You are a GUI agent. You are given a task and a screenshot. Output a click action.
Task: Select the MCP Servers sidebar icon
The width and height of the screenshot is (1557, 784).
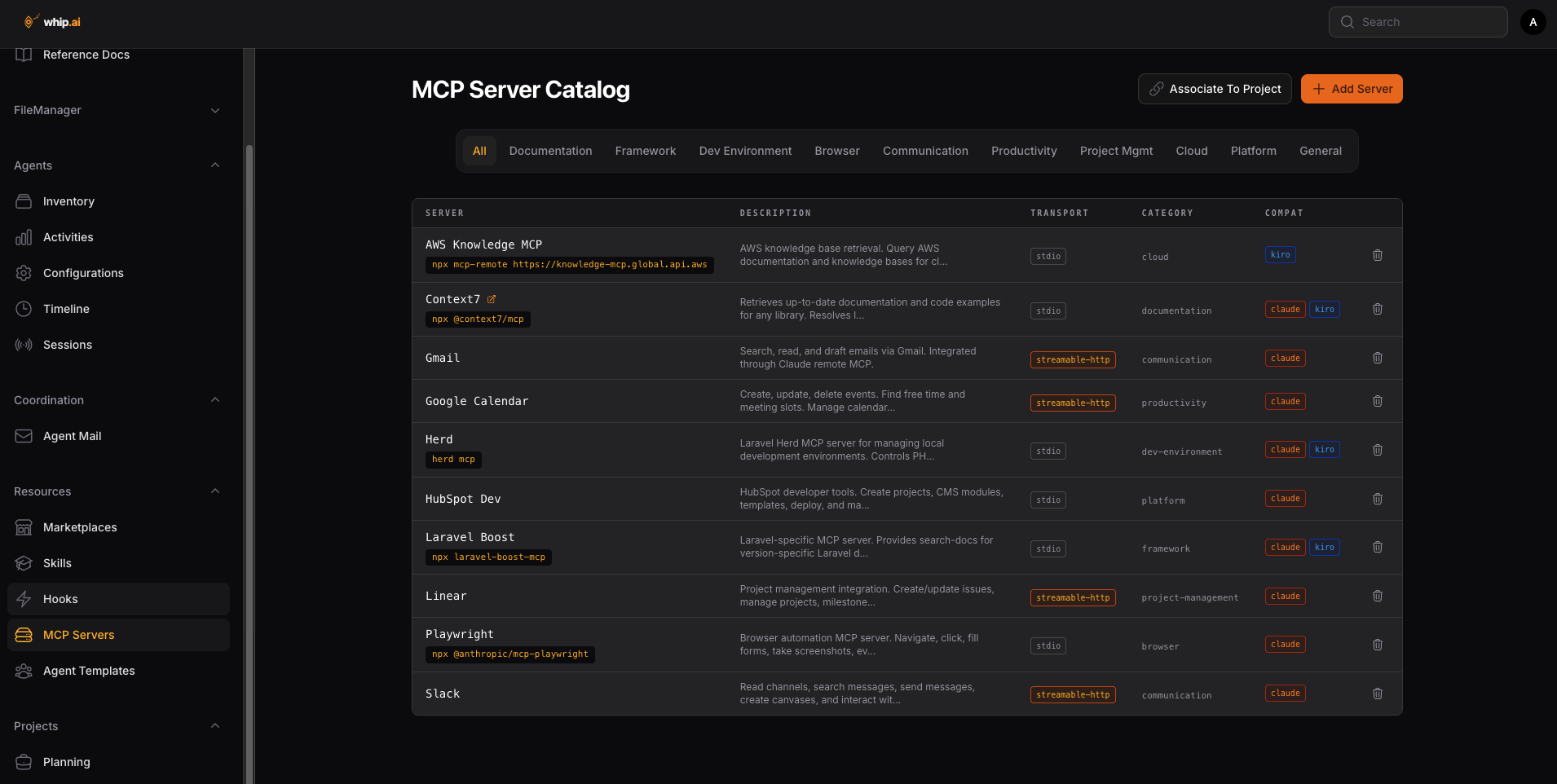[24, 634]
